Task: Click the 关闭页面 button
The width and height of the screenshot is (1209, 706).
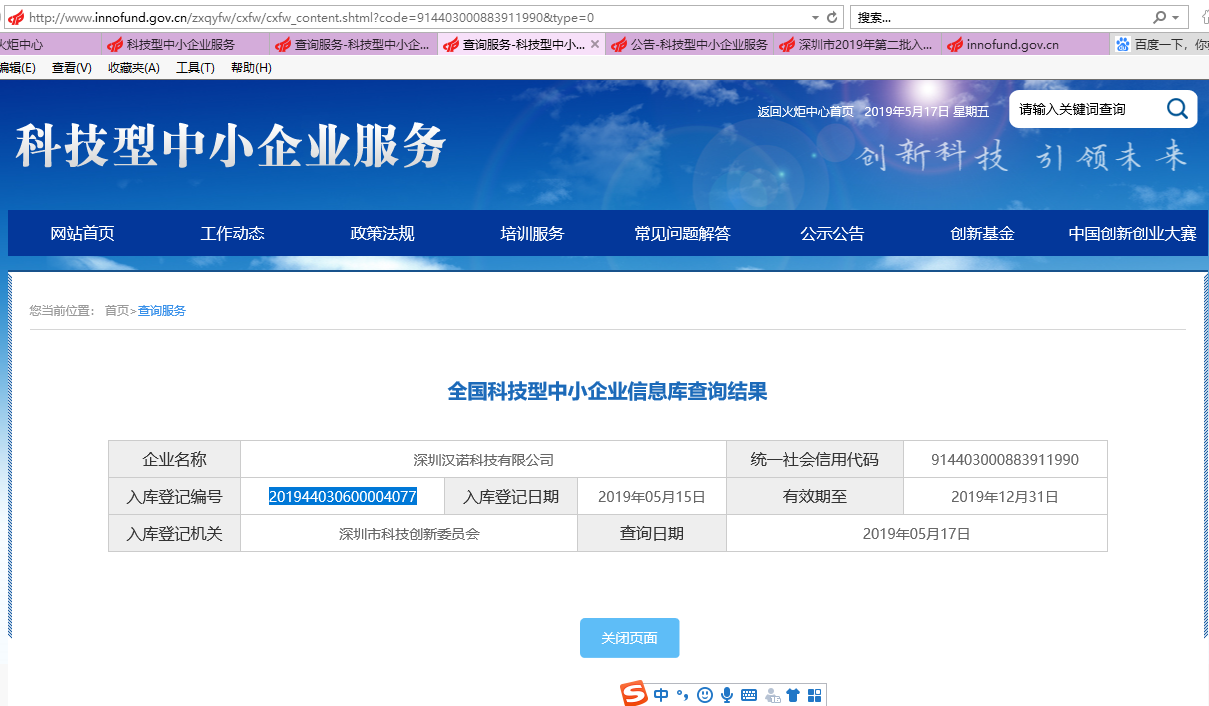Action: 629,638
